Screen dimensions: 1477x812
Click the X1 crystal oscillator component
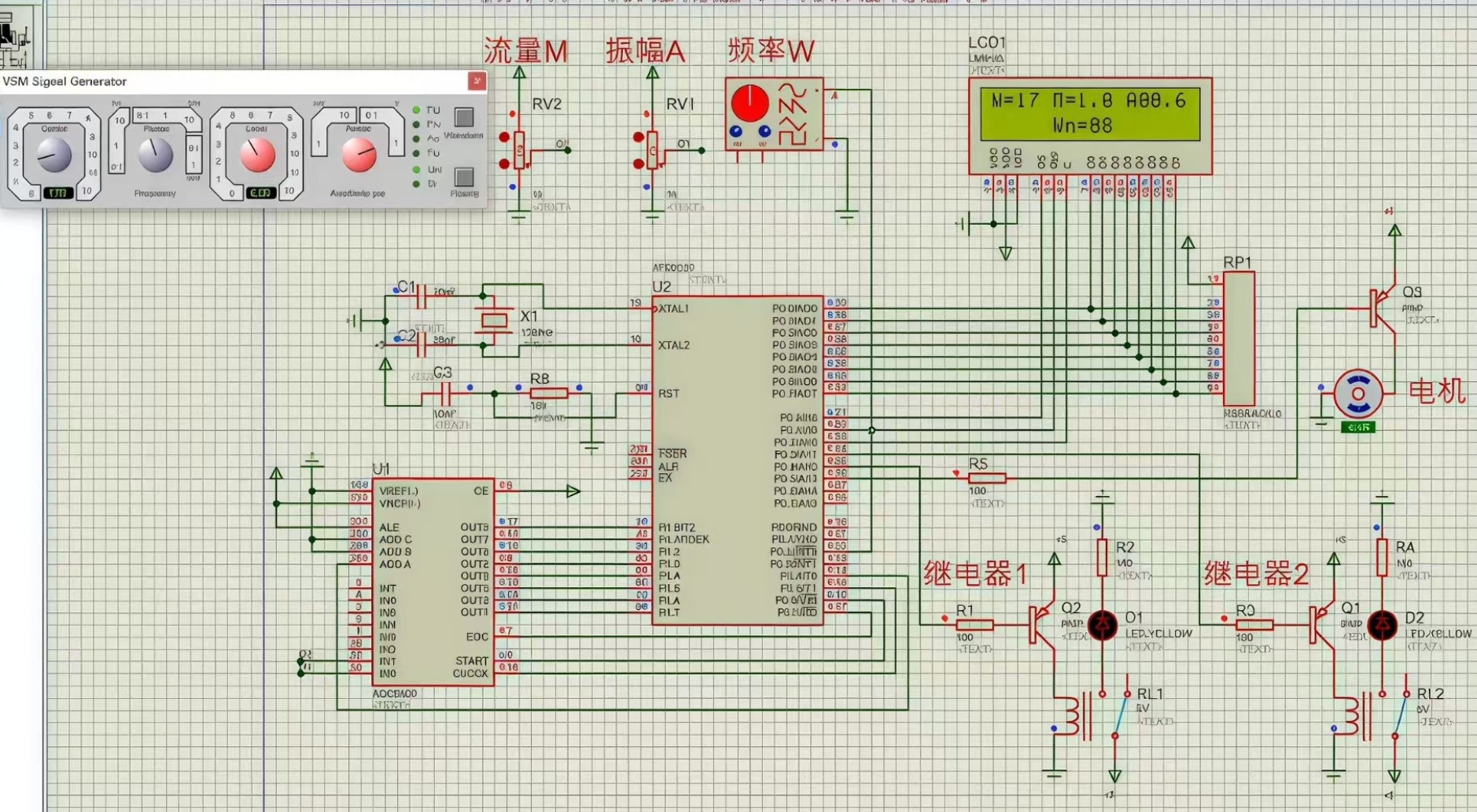[495, 321]
